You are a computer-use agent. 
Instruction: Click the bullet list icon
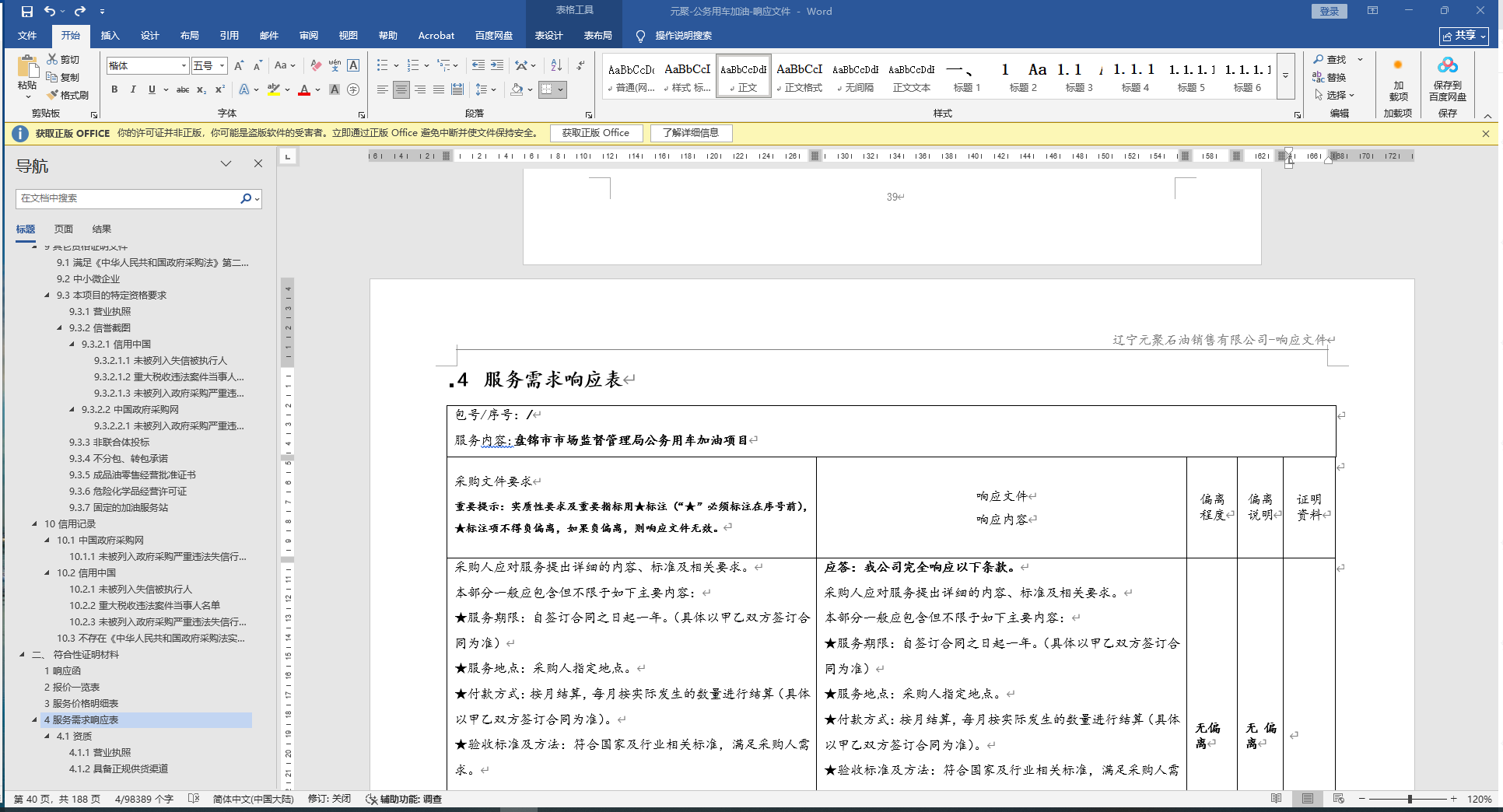382,65
